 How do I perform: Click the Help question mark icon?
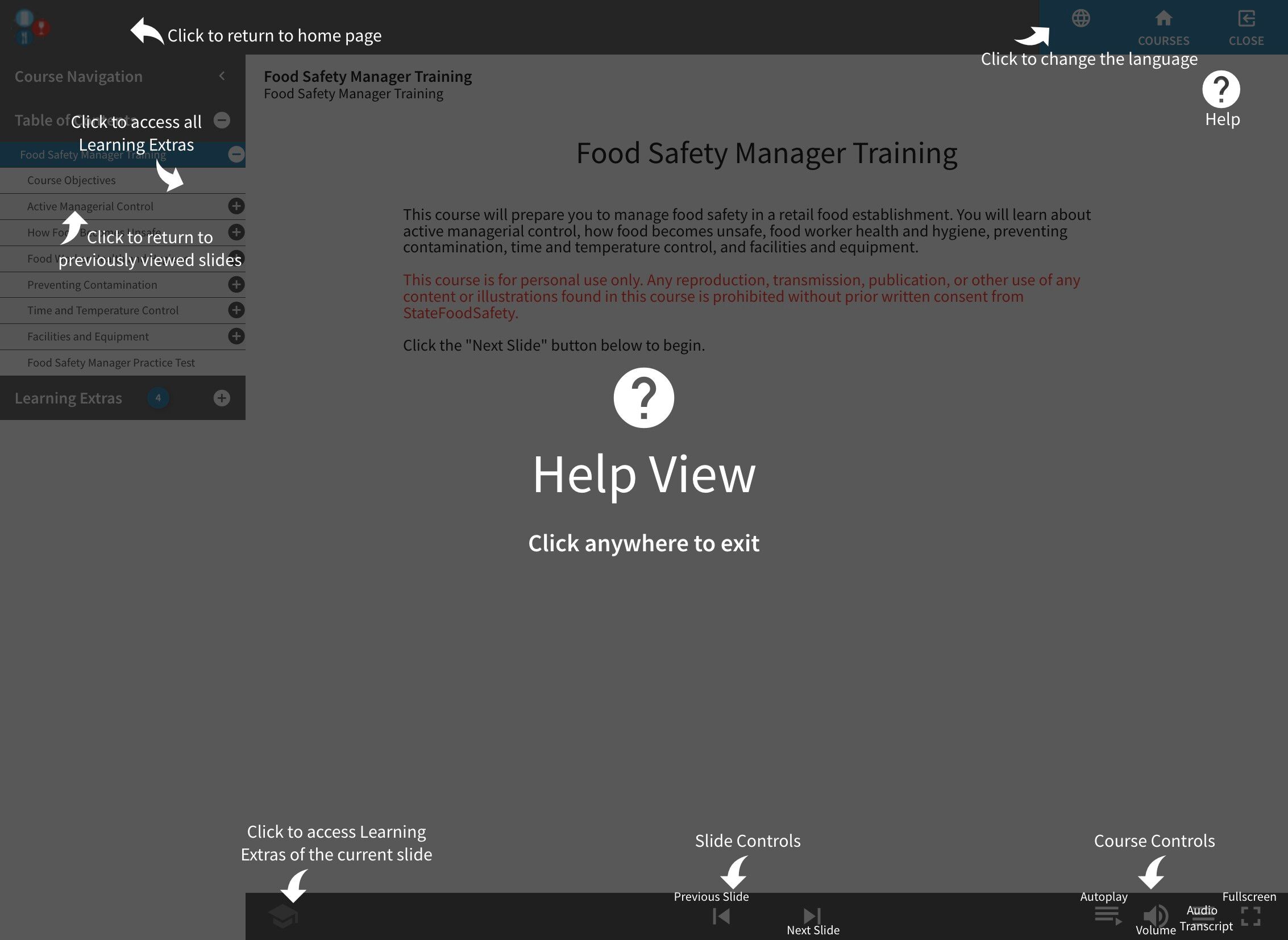coord(1221,89)
